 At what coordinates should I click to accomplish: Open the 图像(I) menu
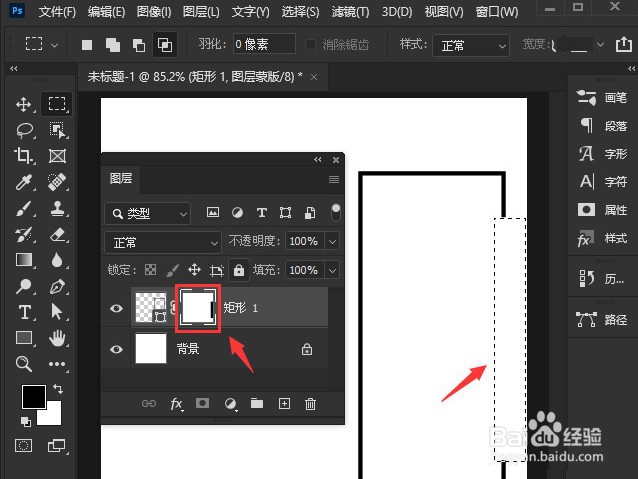click(154, 11)
